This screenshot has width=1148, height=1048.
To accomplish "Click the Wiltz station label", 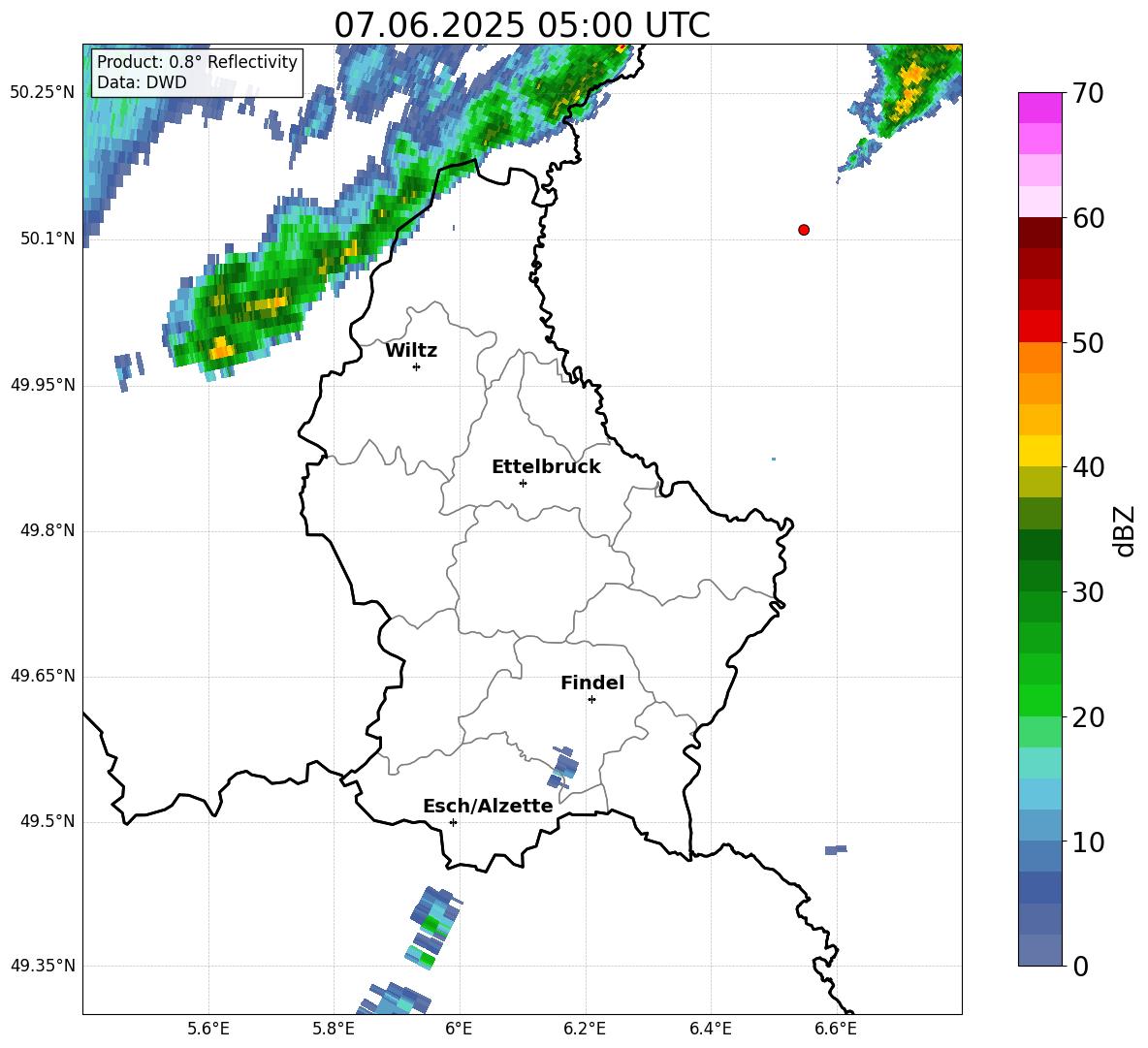I will [411, 351].
